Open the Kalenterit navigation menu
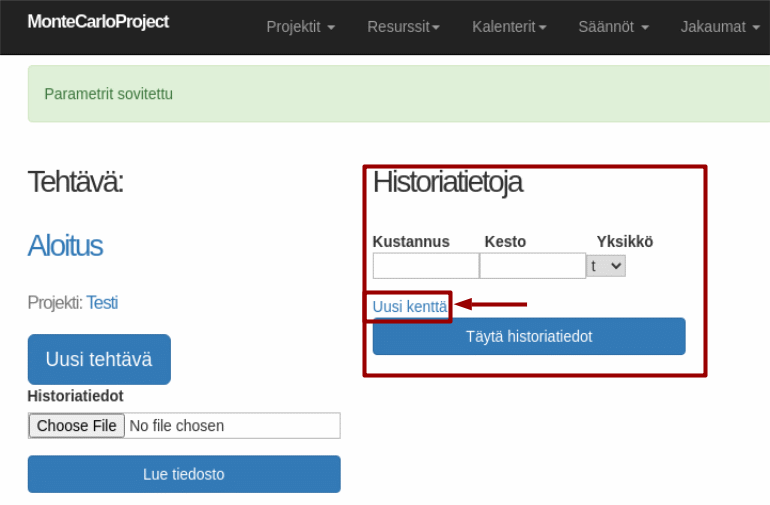 click(x=509, y=27)
